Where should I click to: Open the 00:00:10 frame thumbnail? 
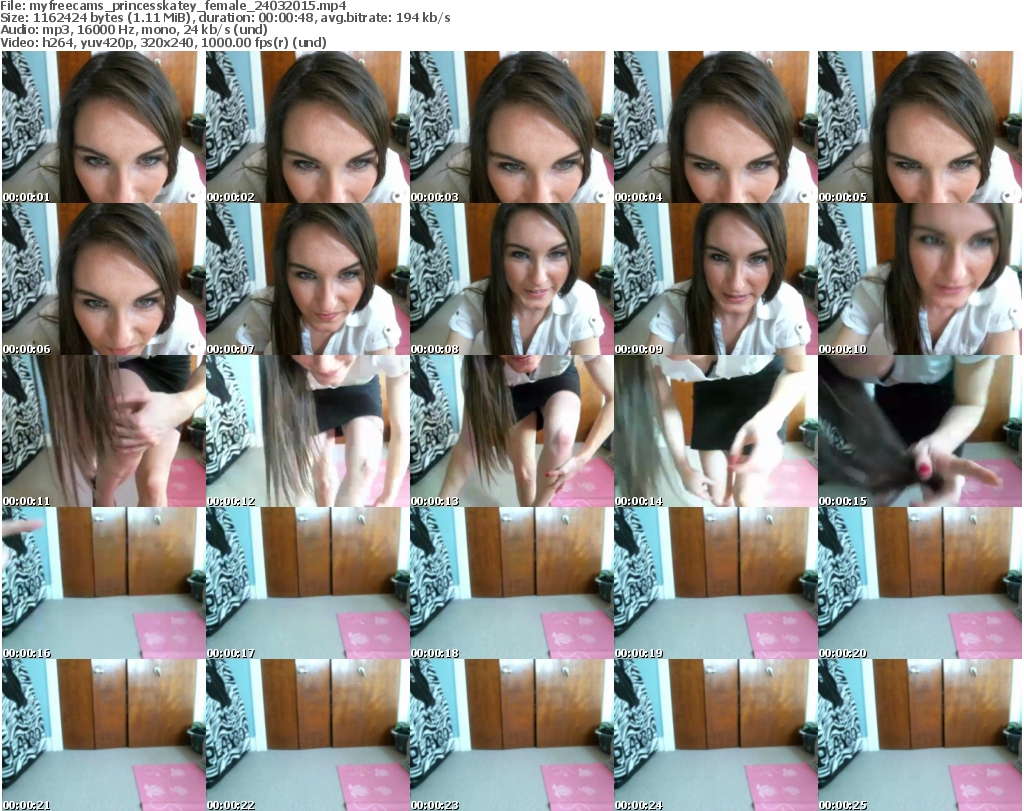pyautogui.click(x=920, y=279)
